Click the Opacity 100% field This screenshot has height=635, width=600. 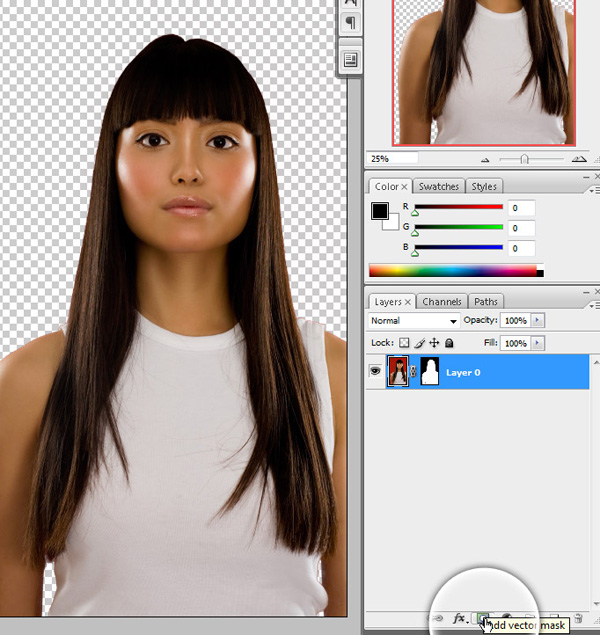[516, 320]
